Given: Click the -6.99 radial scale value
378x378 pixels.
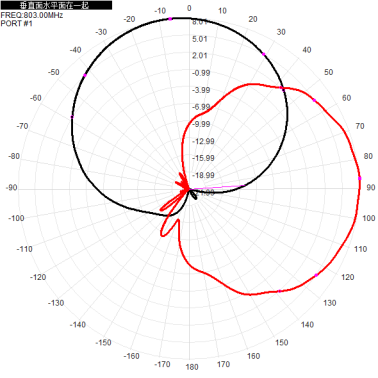Looking at the screenshot, I should tap(201, 107).
